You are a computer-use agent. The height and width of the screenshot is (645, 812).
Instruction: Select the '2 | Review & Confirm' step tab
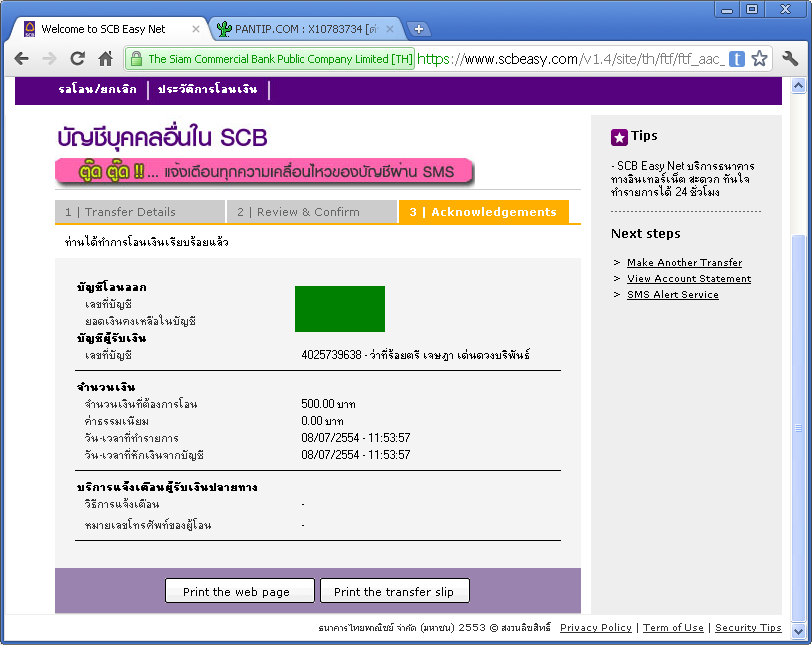coord(312,212)
